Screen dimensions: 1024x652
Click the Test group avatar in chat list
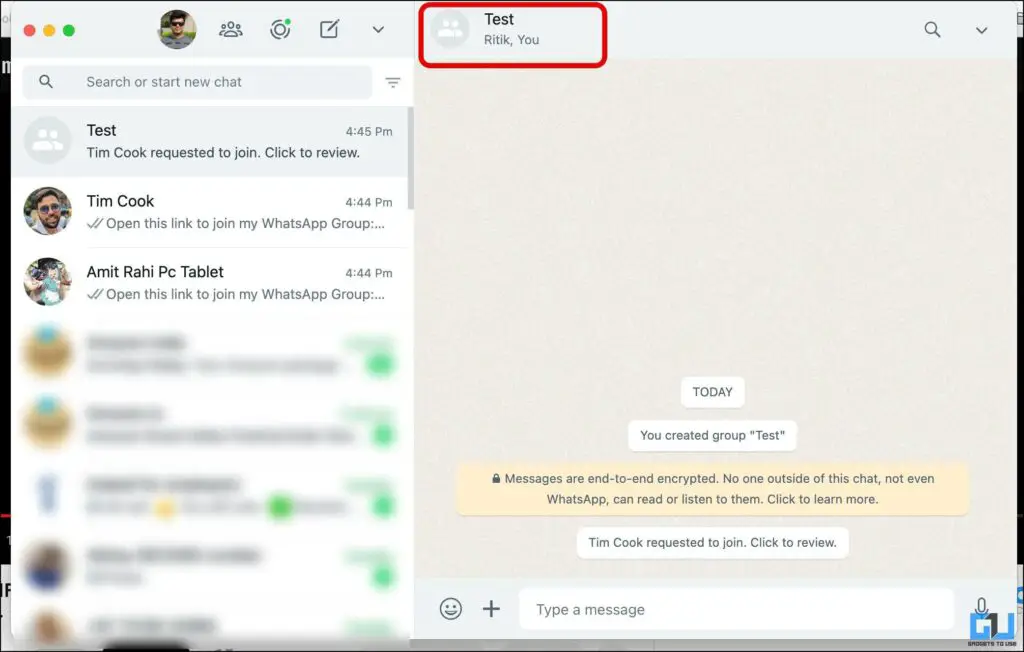click(48, 140)
